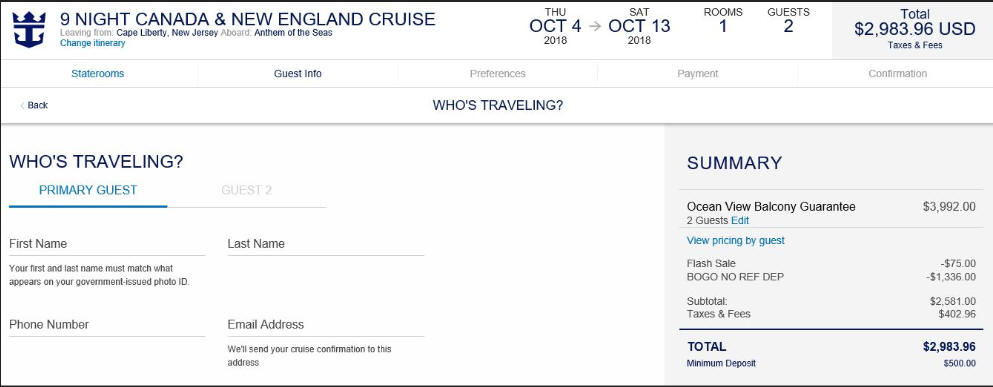Open View pricing by guest
Image resolution: width=993 pixels, height=387 pixels.
[x=735, y=241]
